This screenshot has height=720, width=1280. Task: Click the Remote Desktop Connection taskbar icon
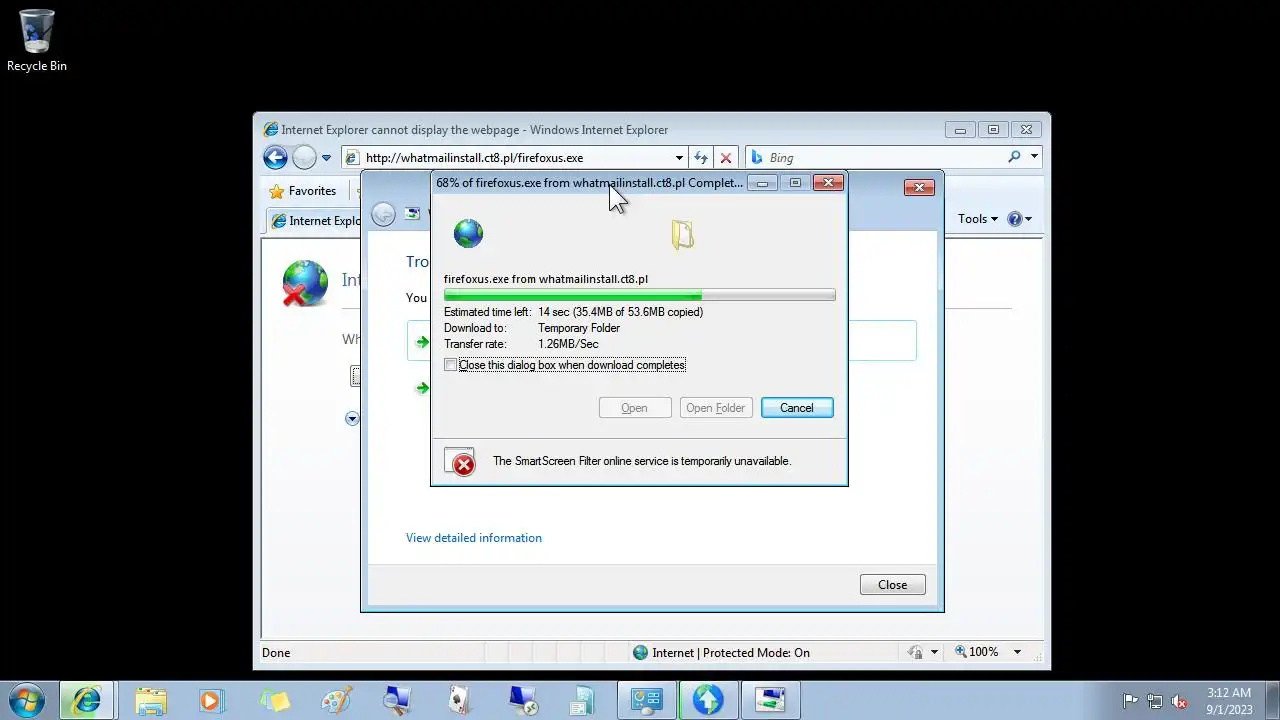pyautogui.click(x=522, y=700)
